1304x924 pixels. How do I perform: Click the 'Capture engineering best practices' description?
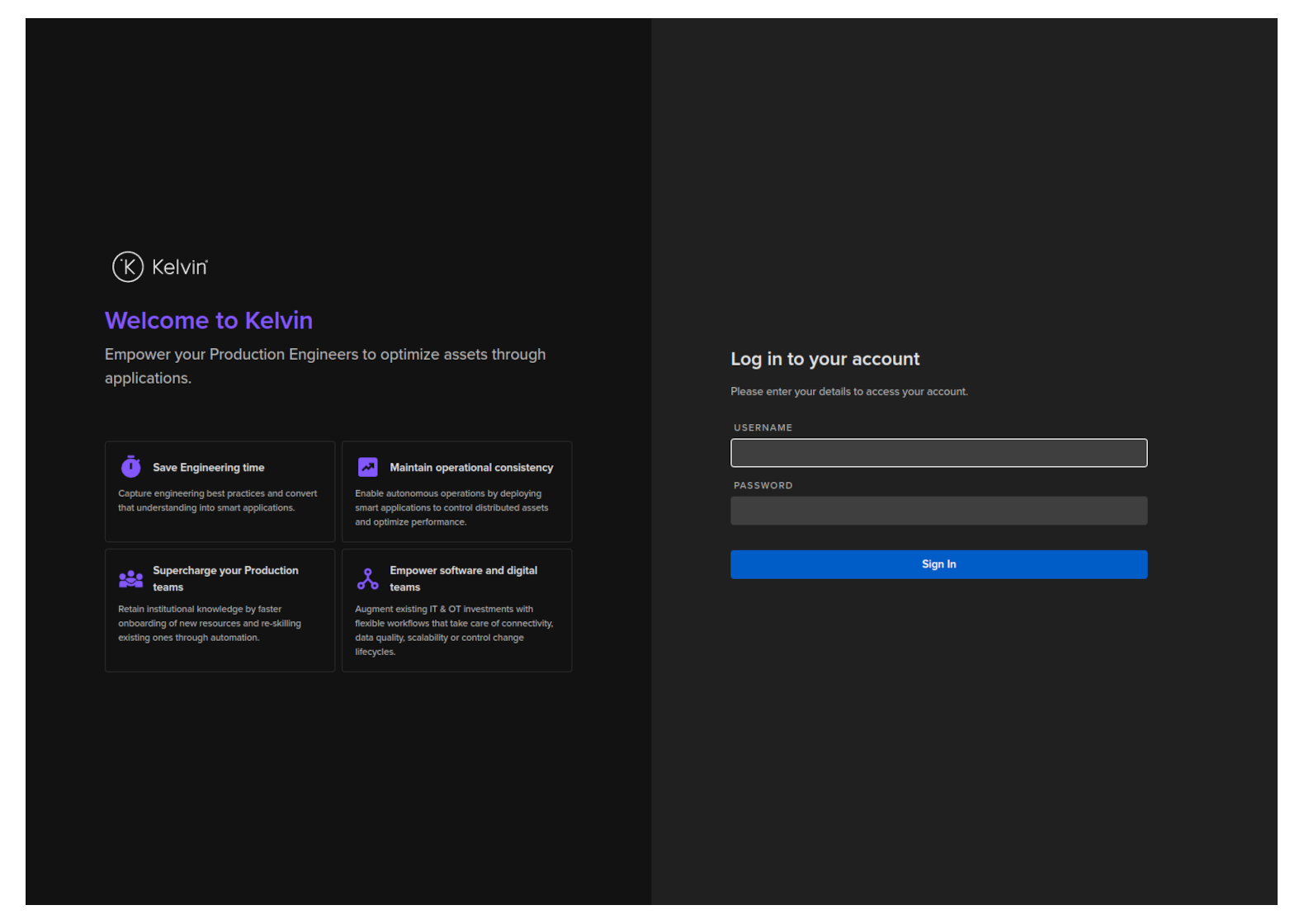217,501
